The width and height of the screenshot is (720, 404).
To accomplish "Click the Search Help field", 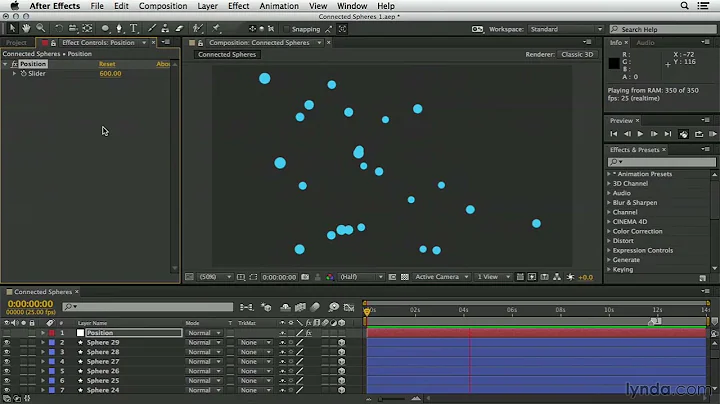I will pyautogui.click(x=663, y=29).
